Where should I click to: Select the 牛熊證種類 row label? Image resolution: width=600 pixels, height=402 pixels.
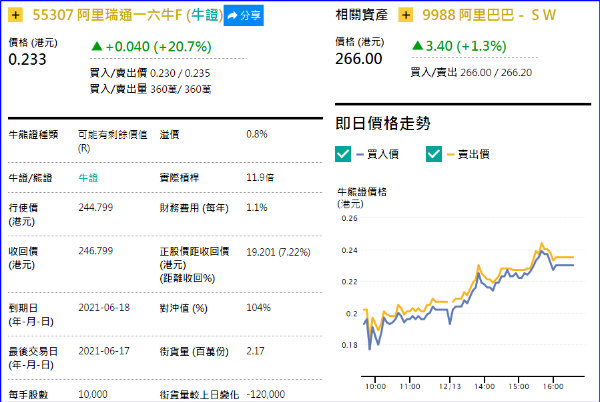click(33, 135)
